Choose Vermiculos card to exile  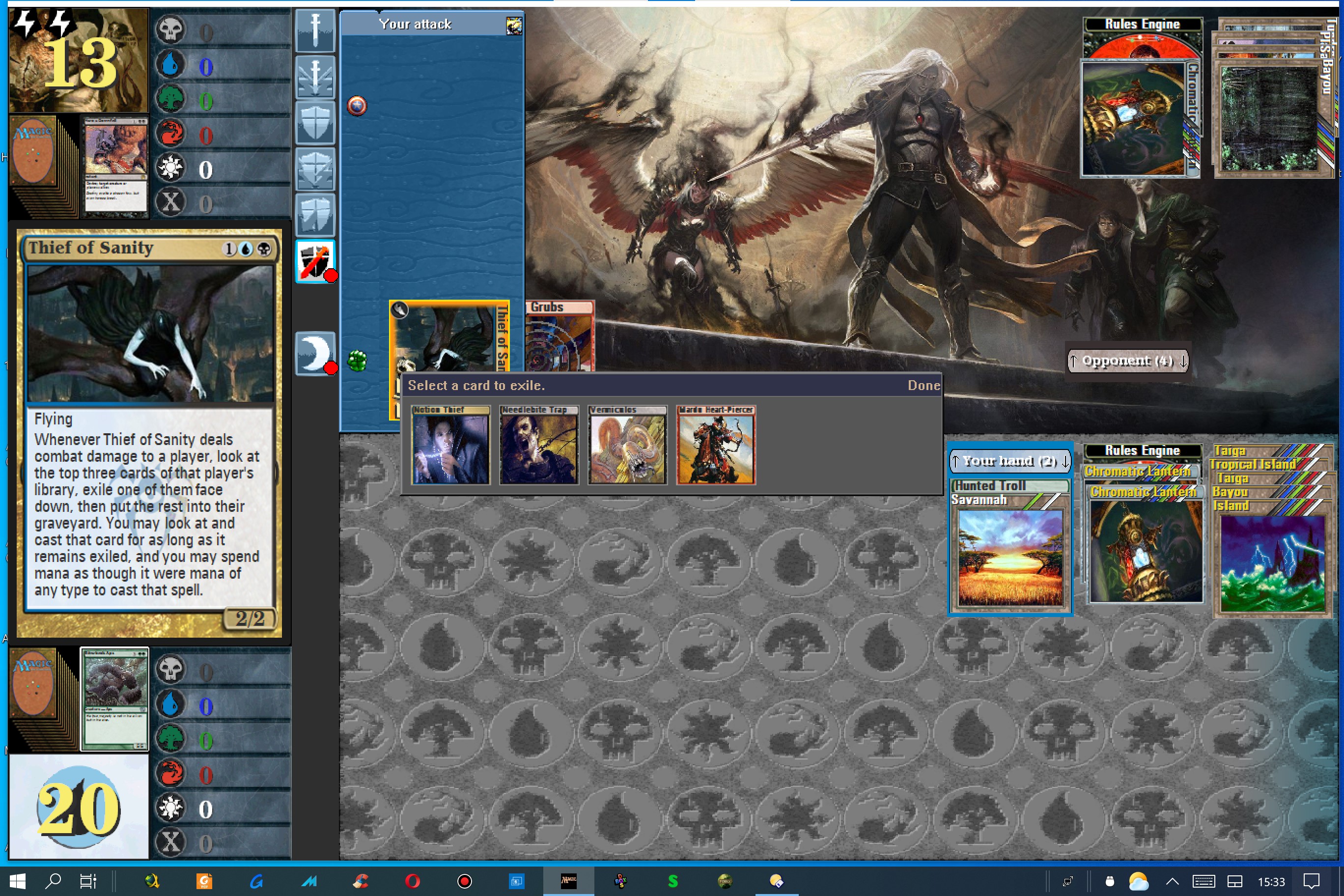tap(627, 445)
